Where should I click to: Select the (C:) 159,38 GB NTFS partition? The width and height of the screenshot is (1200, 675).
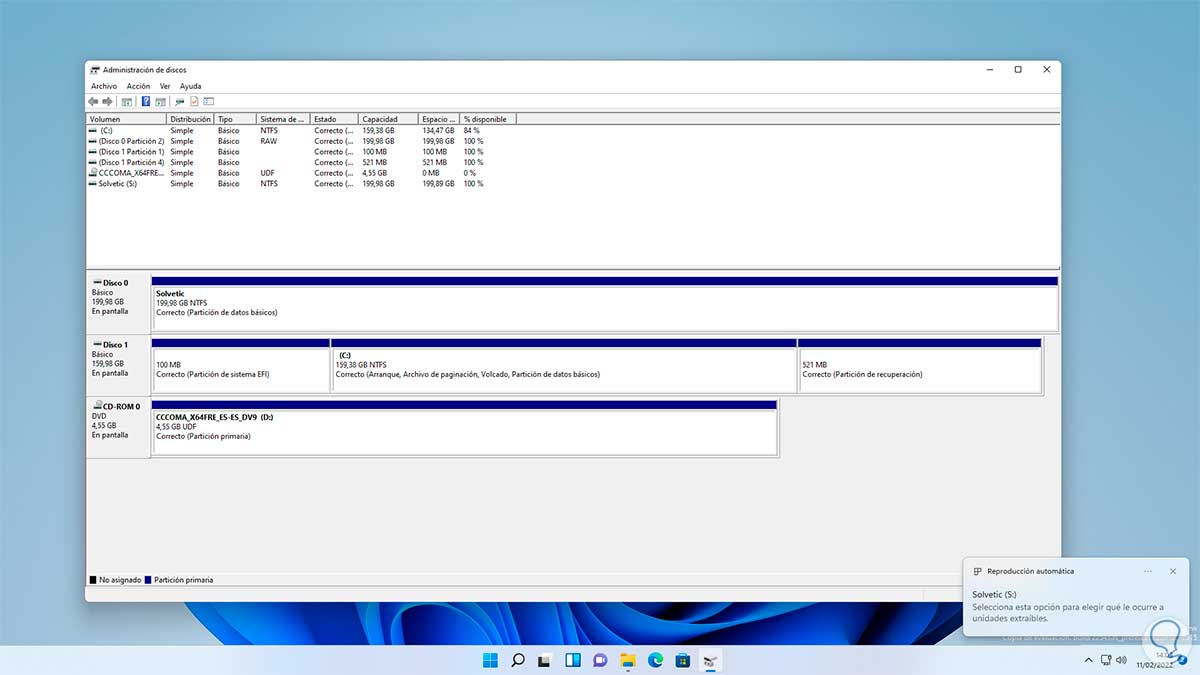coord(564,366)
